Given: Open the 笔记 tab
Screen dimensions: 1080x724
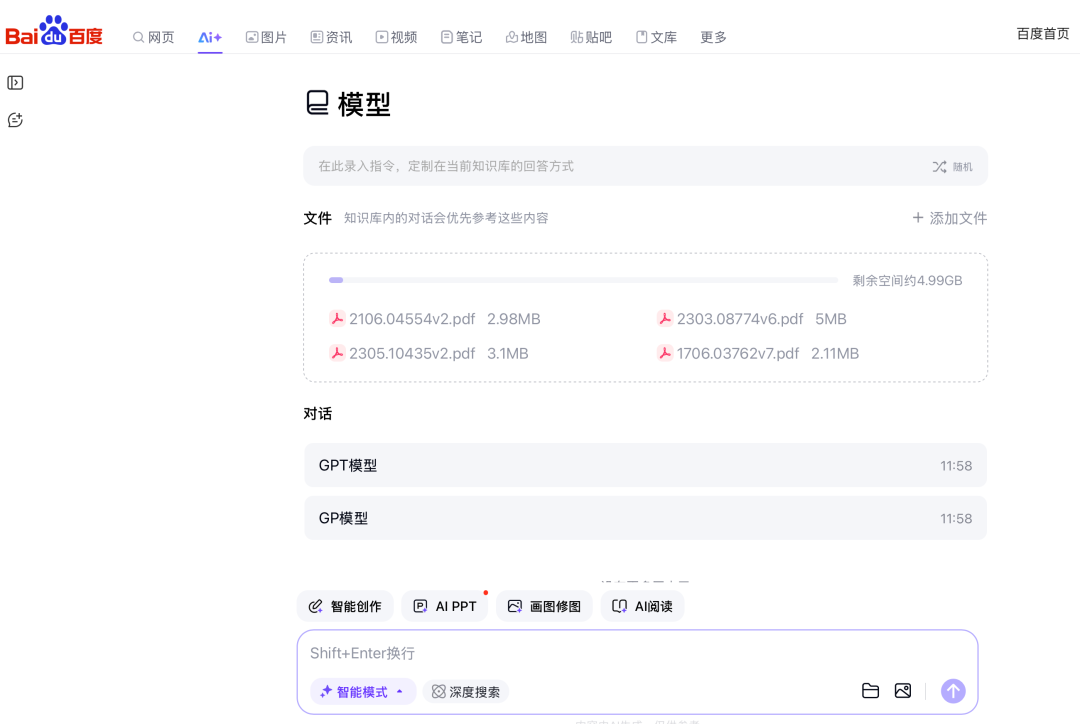Looking at the screenshot, I should (461, 37).
